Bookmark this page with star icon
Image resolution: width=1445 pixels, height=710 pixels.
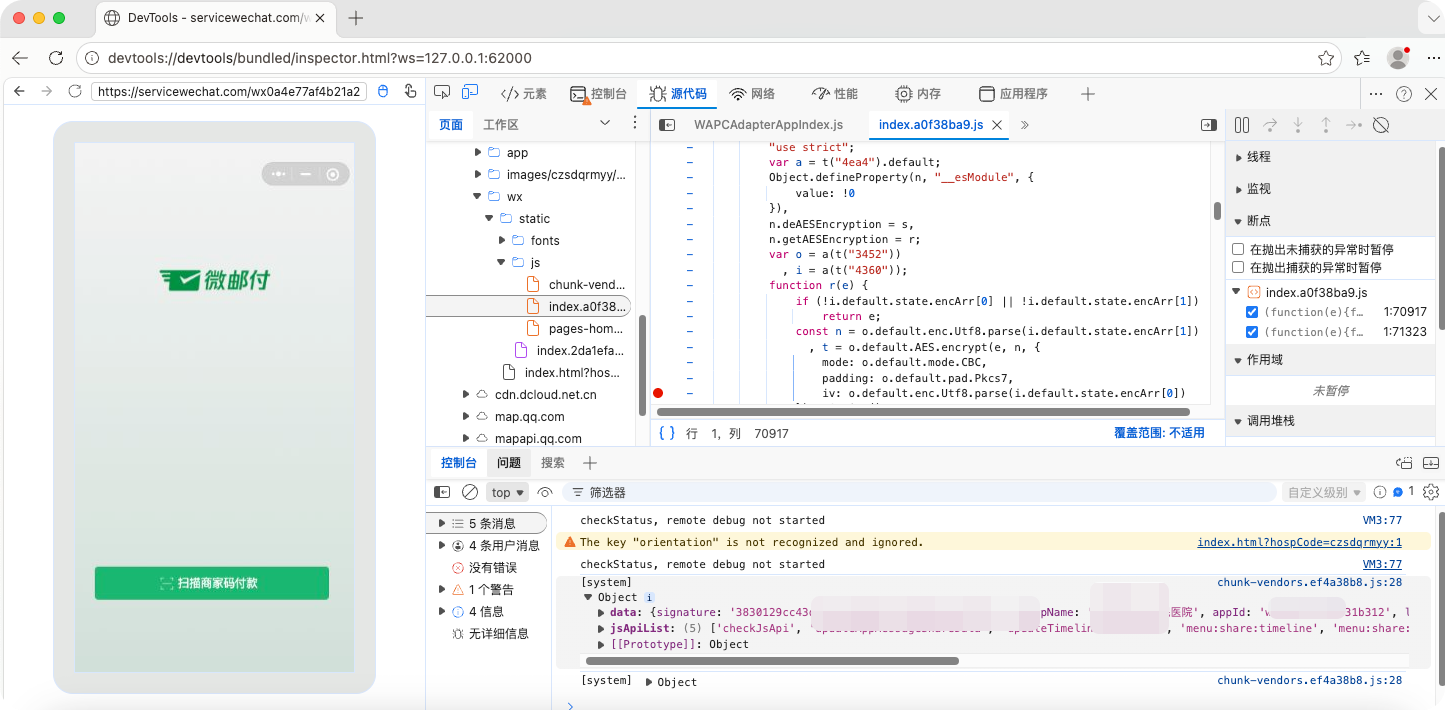[1326, 58]
